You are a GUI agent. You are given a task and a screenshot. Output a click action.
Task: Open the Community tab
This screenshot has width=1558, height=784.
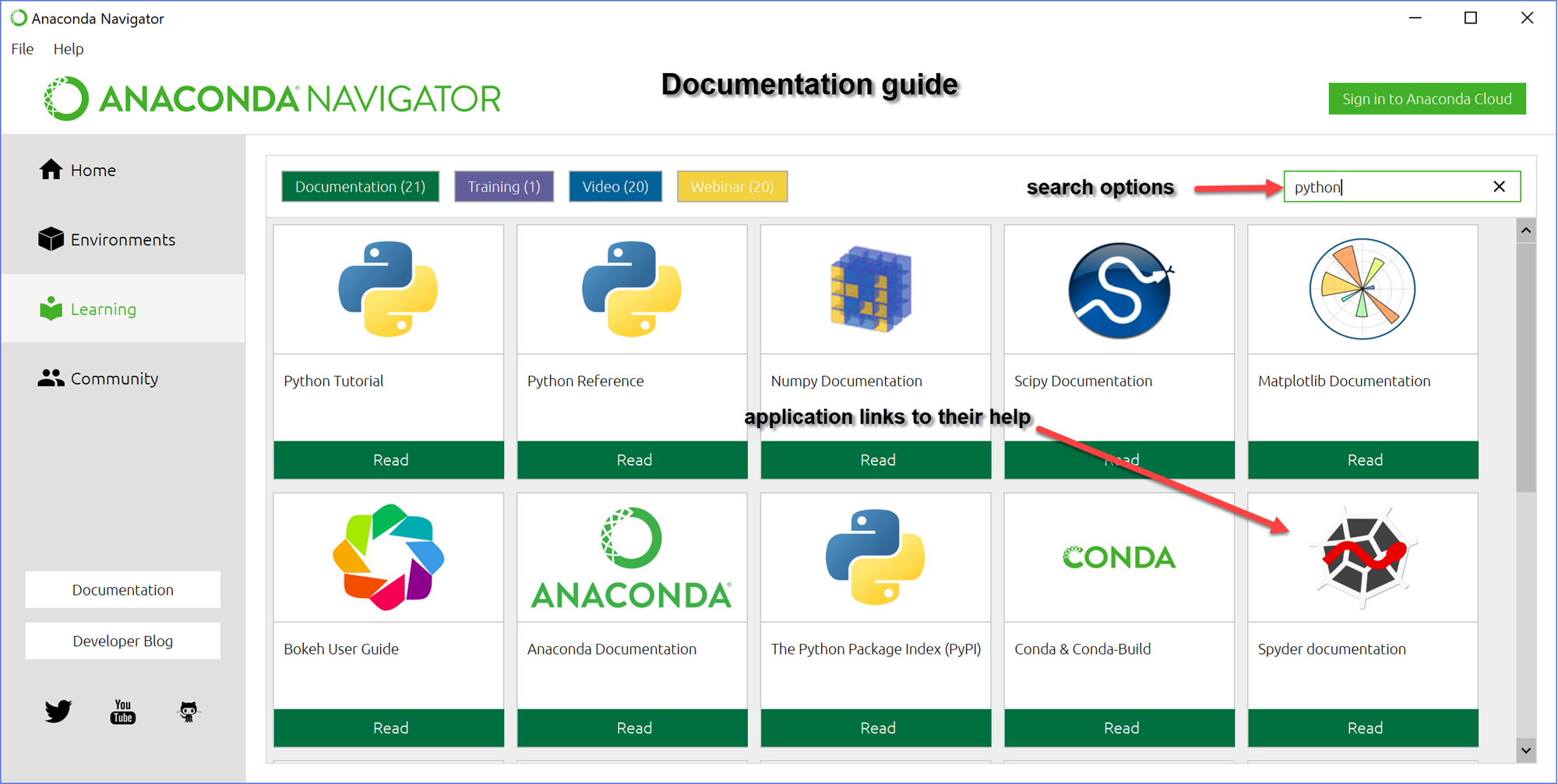pyautogui.click(x=123, y=378)
